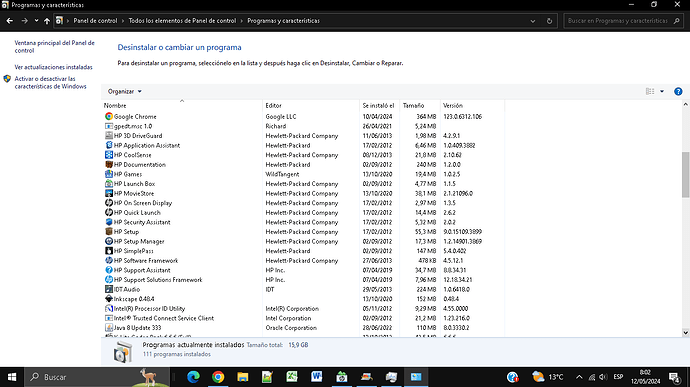Click the WildTangent editor cell

(282, 174)
